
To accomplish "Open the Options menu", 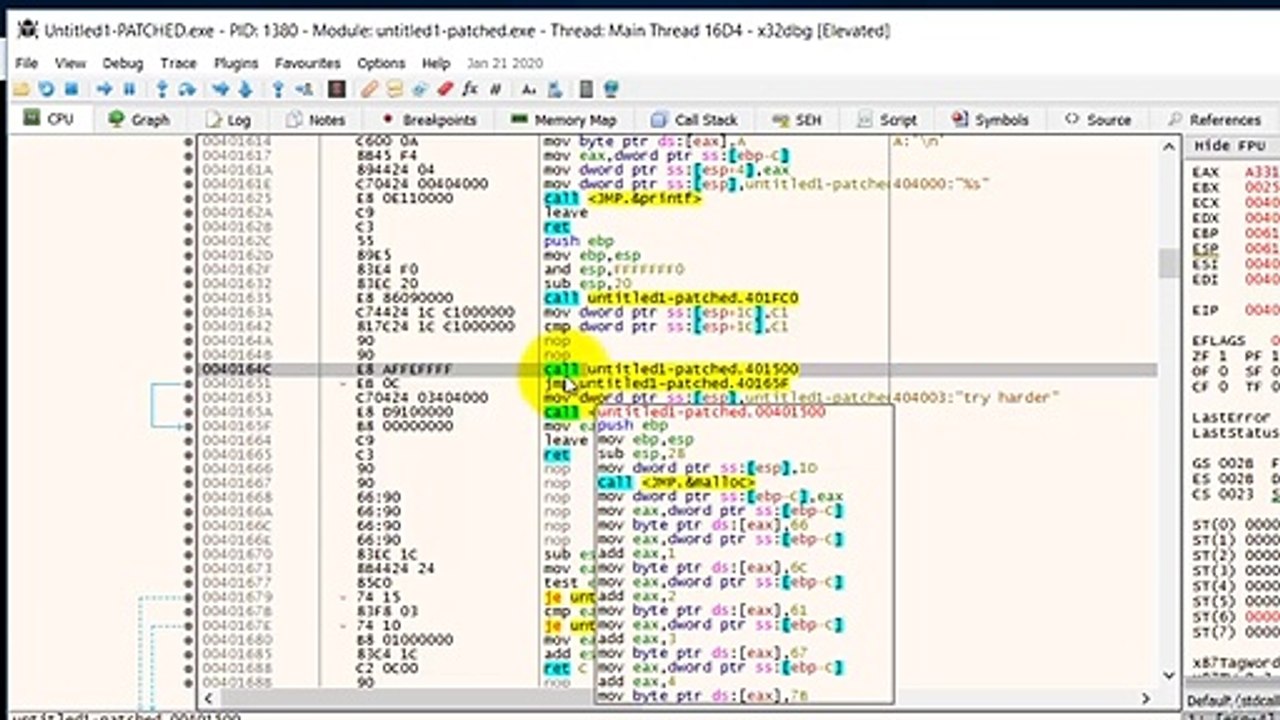I will click(381, 63).
